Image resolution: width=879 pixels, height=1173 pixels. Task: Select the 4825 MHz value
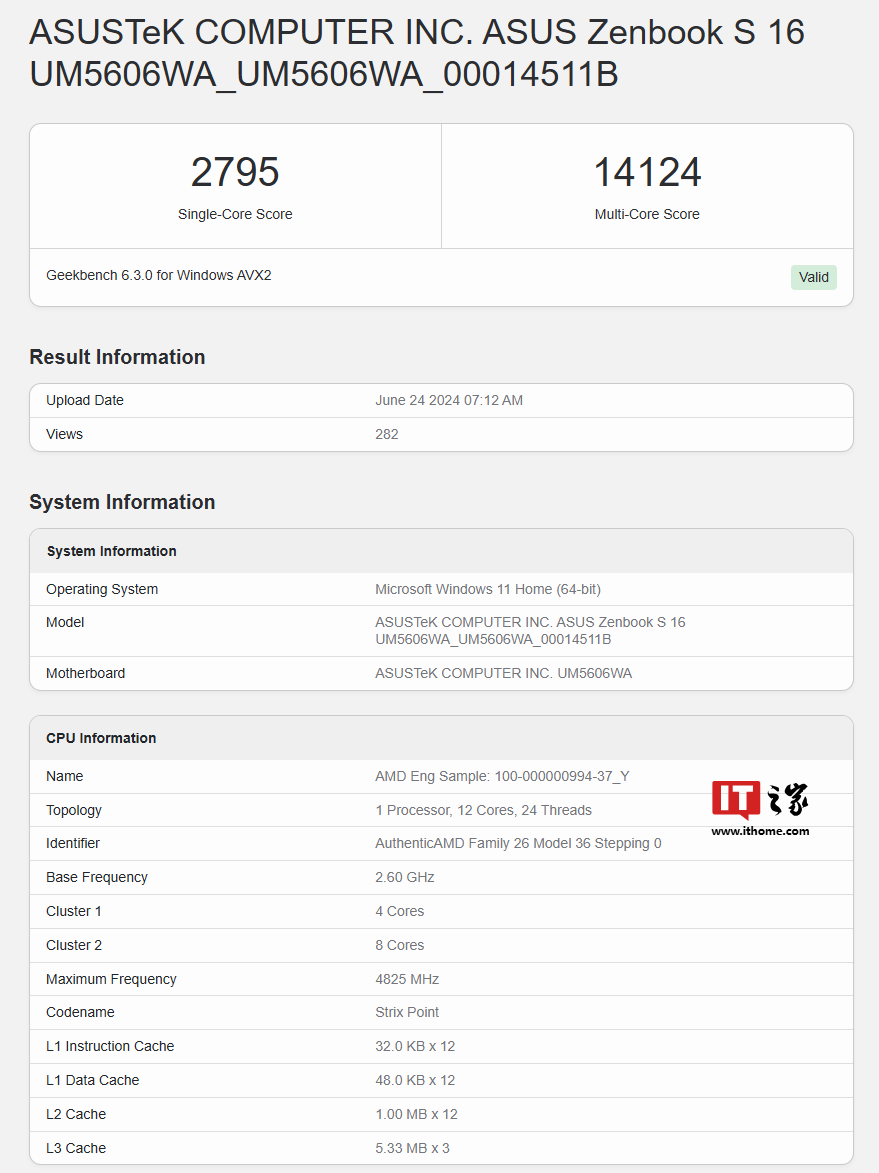tap(407, 979)
